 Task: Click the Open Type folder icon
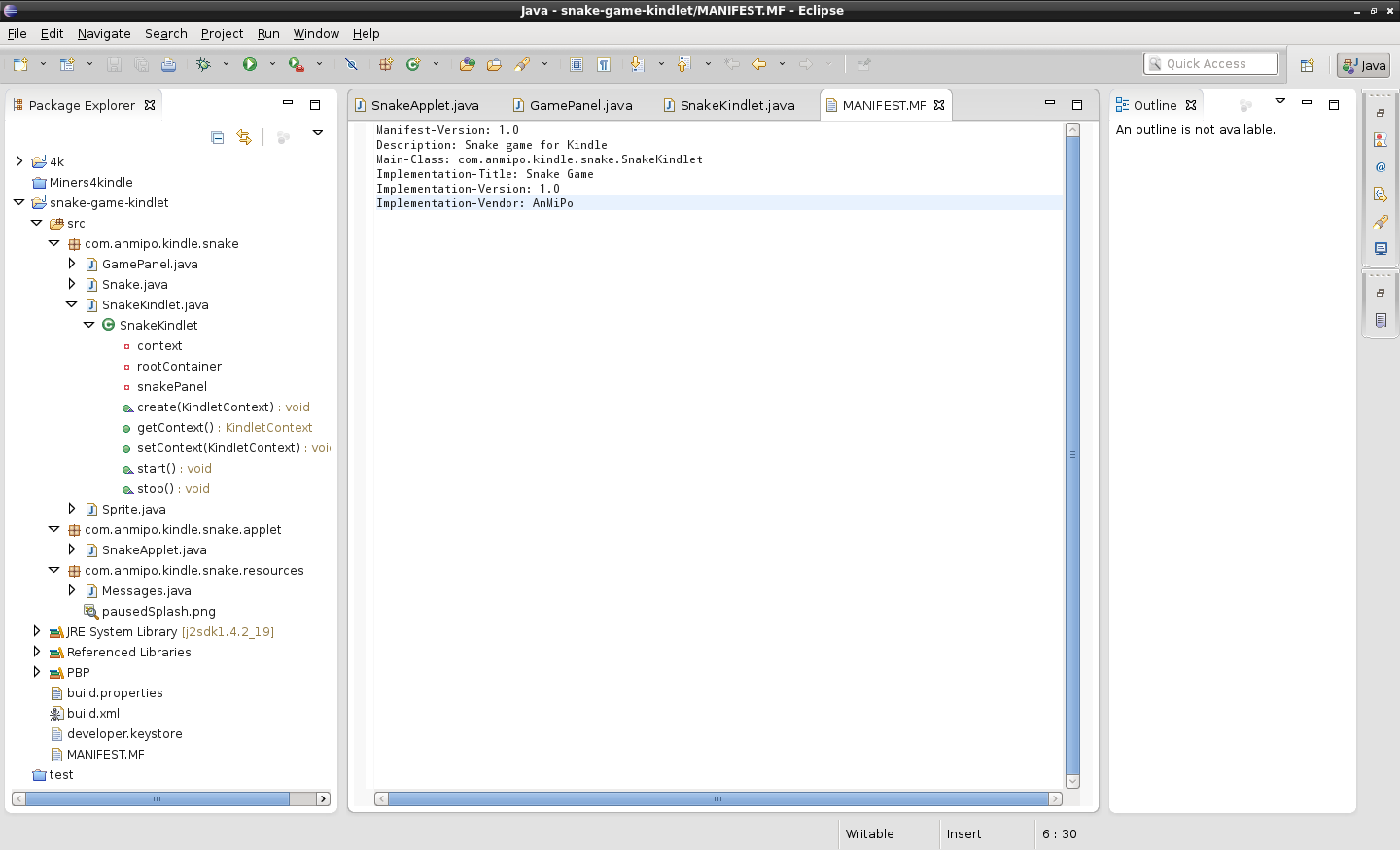click(x=467, y=64)
